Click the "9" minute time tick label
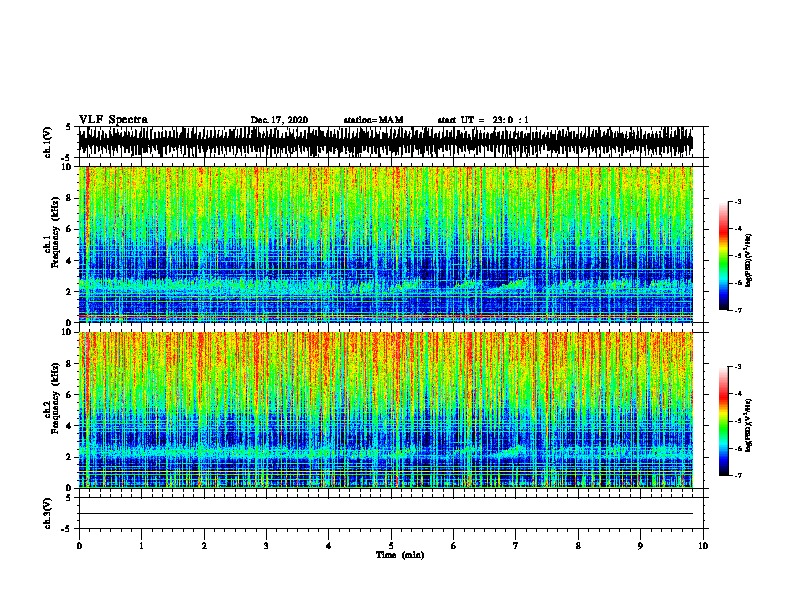792x612 pixels. tap(640, 546)
